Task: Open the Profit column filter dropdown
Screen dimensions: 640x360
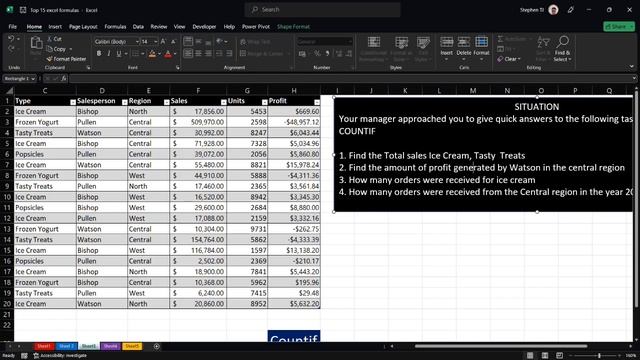Action: click(317, 102)
